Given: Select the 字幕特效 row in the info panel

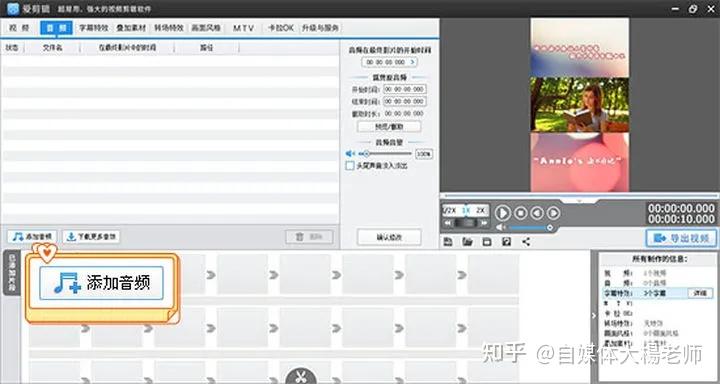Looking at the screenshot, I should pos(658,293).
